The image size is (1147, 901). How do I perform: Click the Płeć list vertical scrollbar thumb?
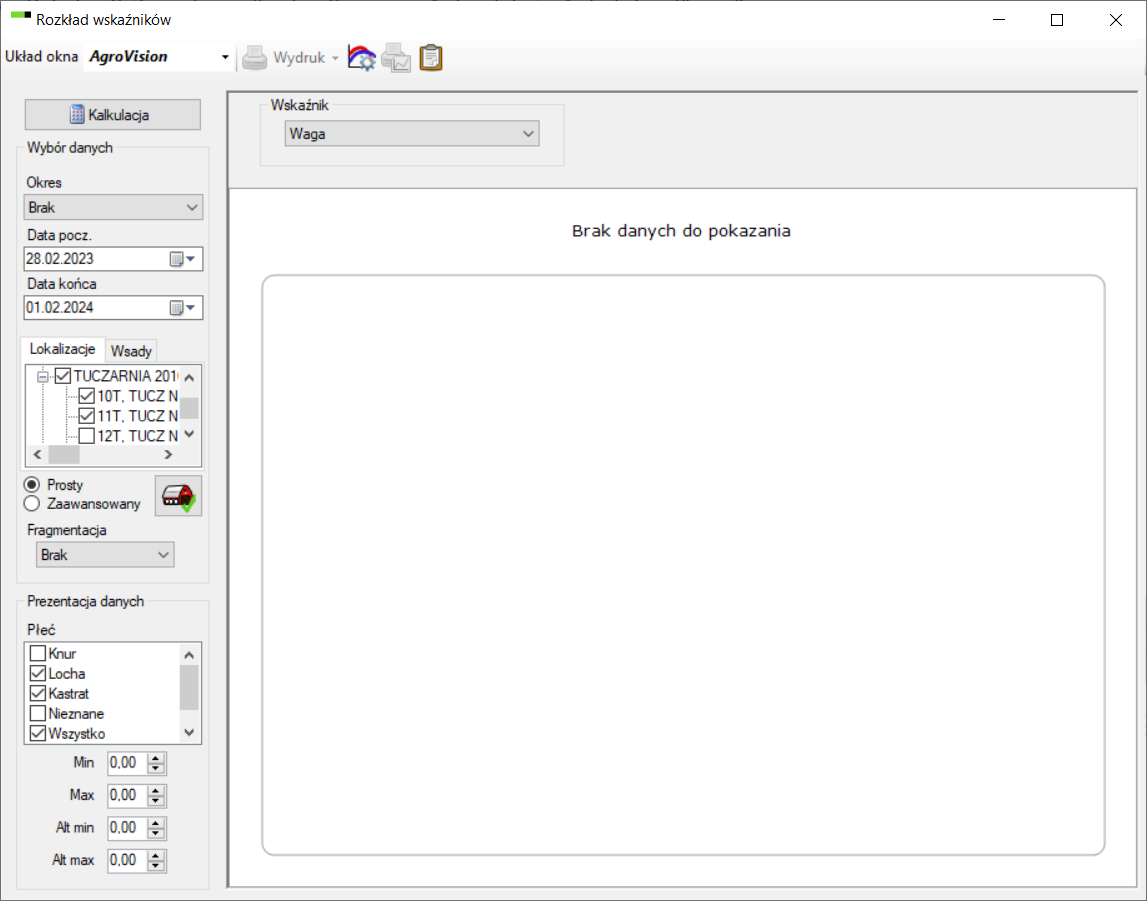point(189,687)
